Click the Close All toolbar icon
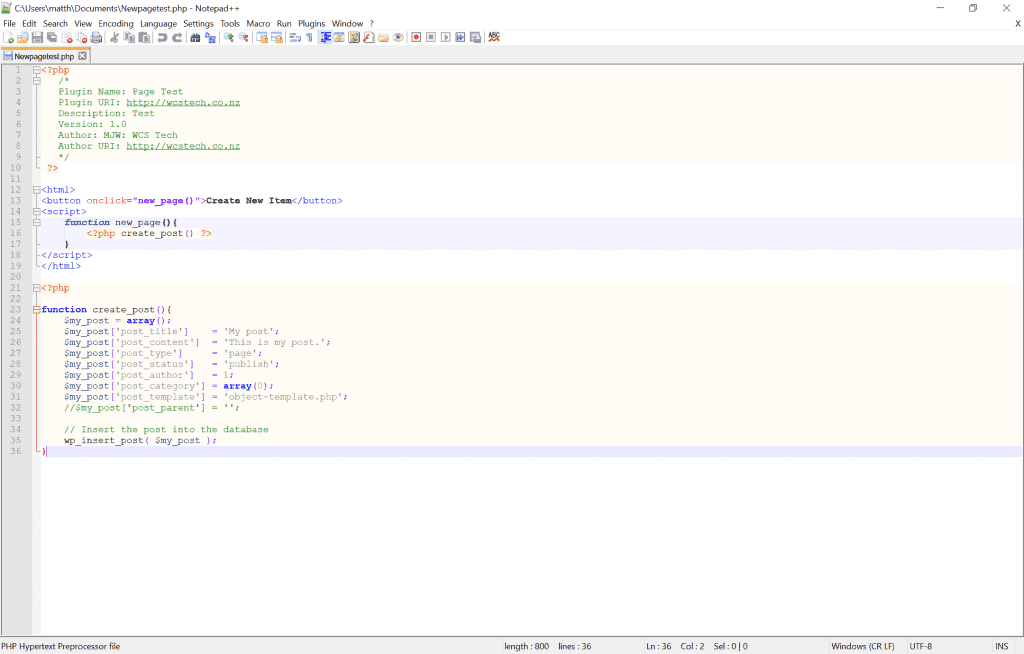 [x=81, y=37]
